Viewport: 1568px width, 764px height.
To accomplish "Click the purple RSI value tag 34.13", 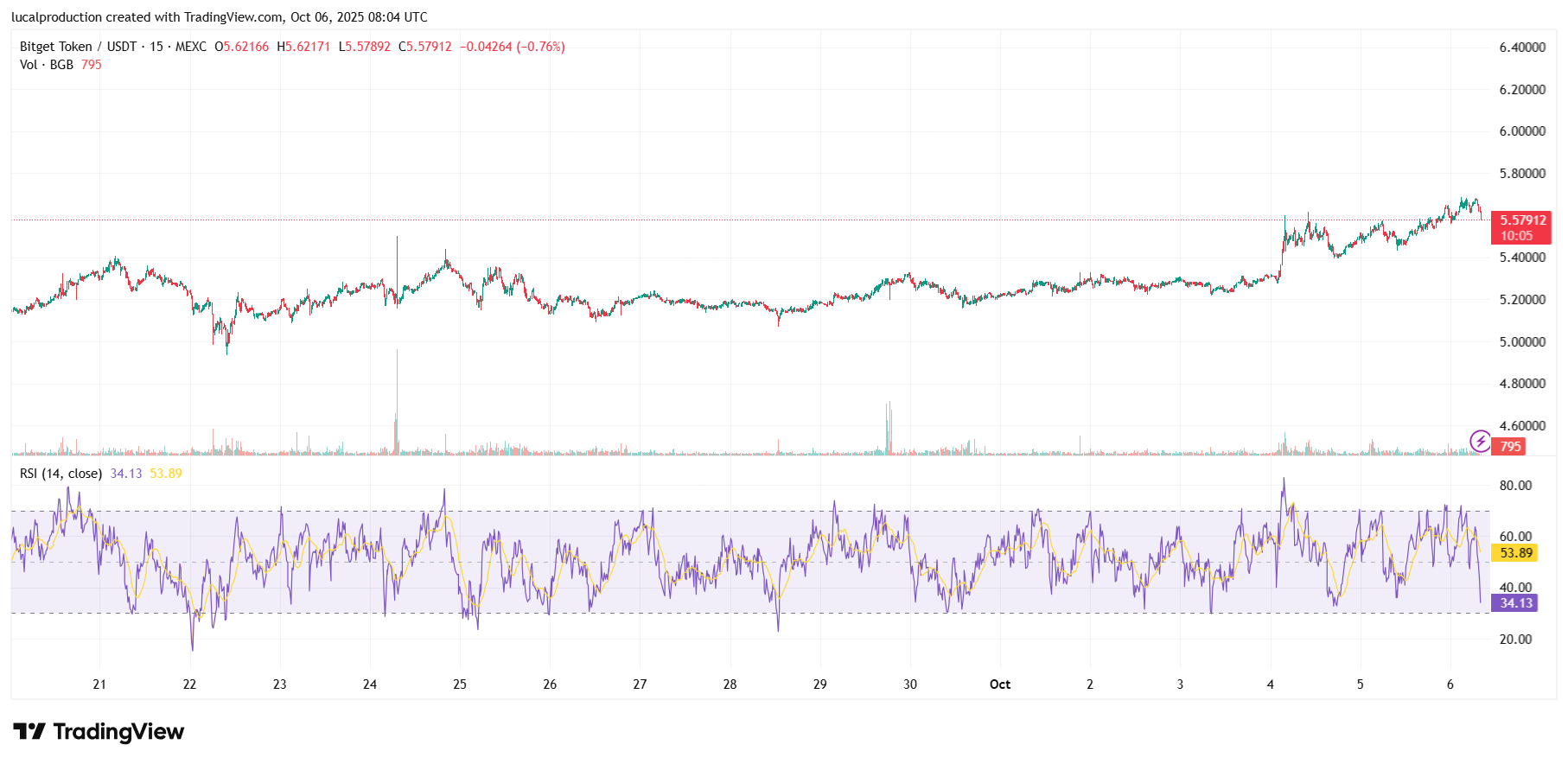I will [1516, 603].
